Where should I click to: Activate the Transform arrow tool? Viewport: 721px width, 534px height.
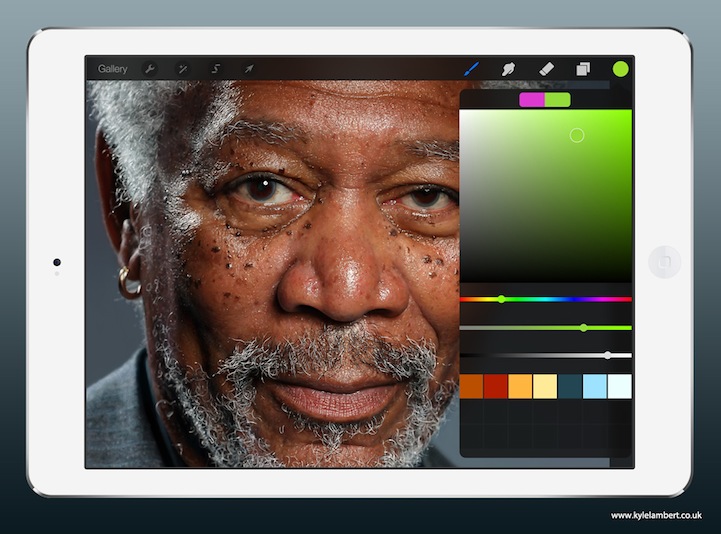pyautogui.click(x=248, y=69)
